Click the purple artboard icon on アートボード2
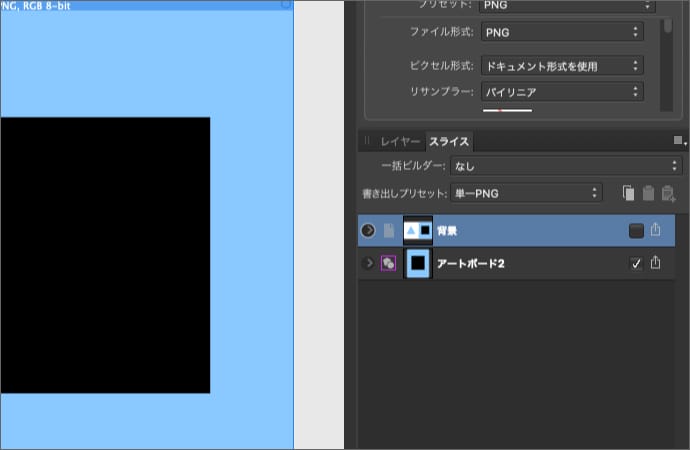This screenshot has width=690, height=450. click(388, 263)
